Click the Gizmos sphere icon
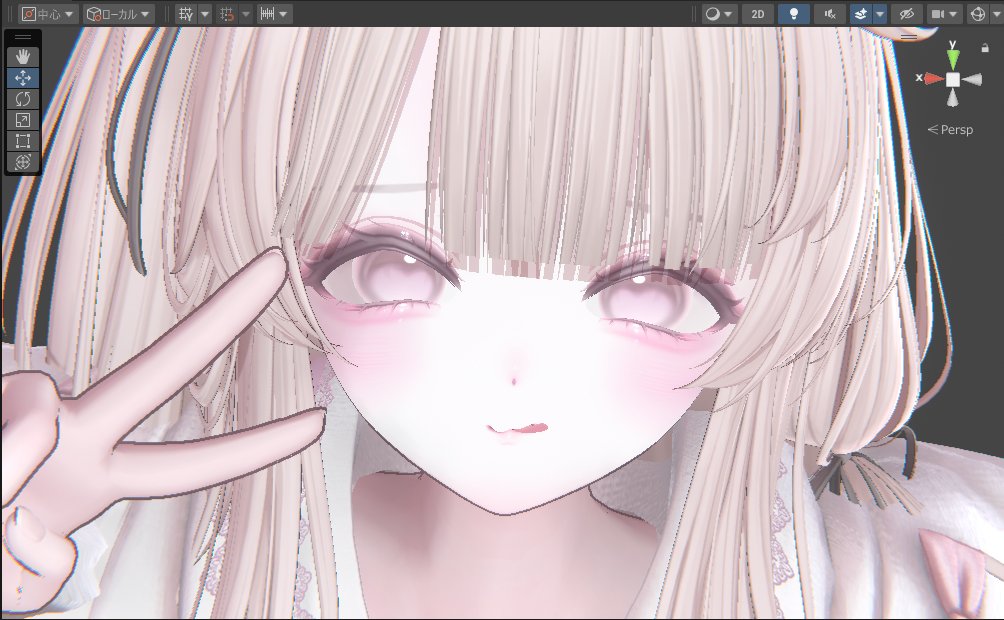Viewport: 1004px width, 620px height. (978, 13)
